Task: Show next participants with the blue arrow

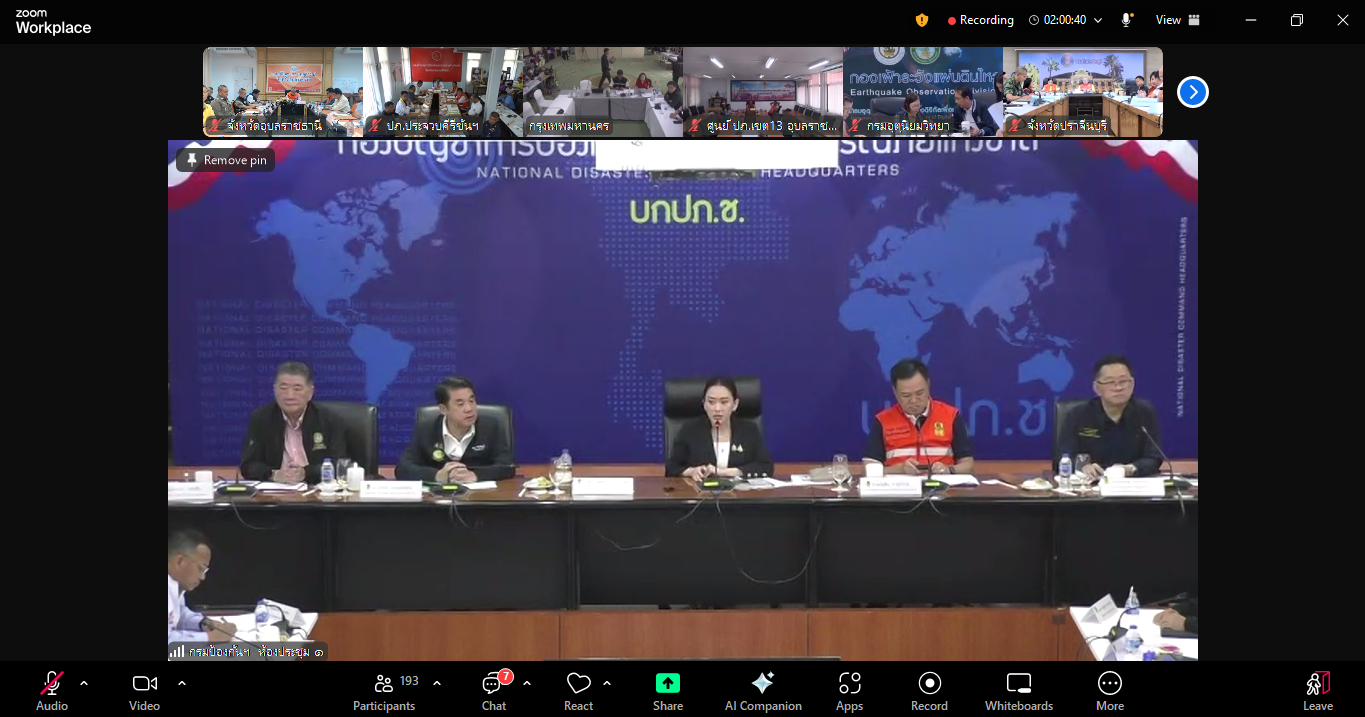Action: [x=1192, y=92]
